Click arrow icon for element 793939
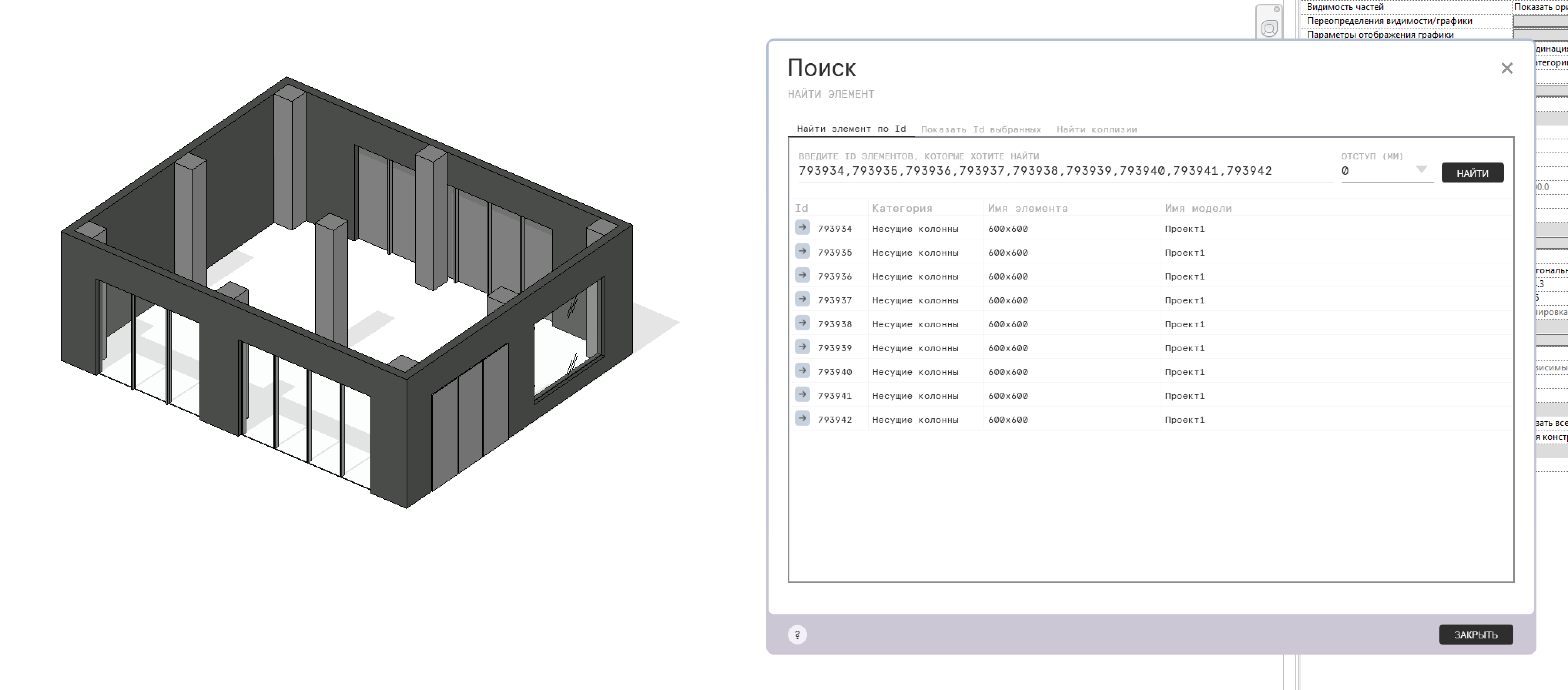The image size is (1568, 690). pos(802,347)
